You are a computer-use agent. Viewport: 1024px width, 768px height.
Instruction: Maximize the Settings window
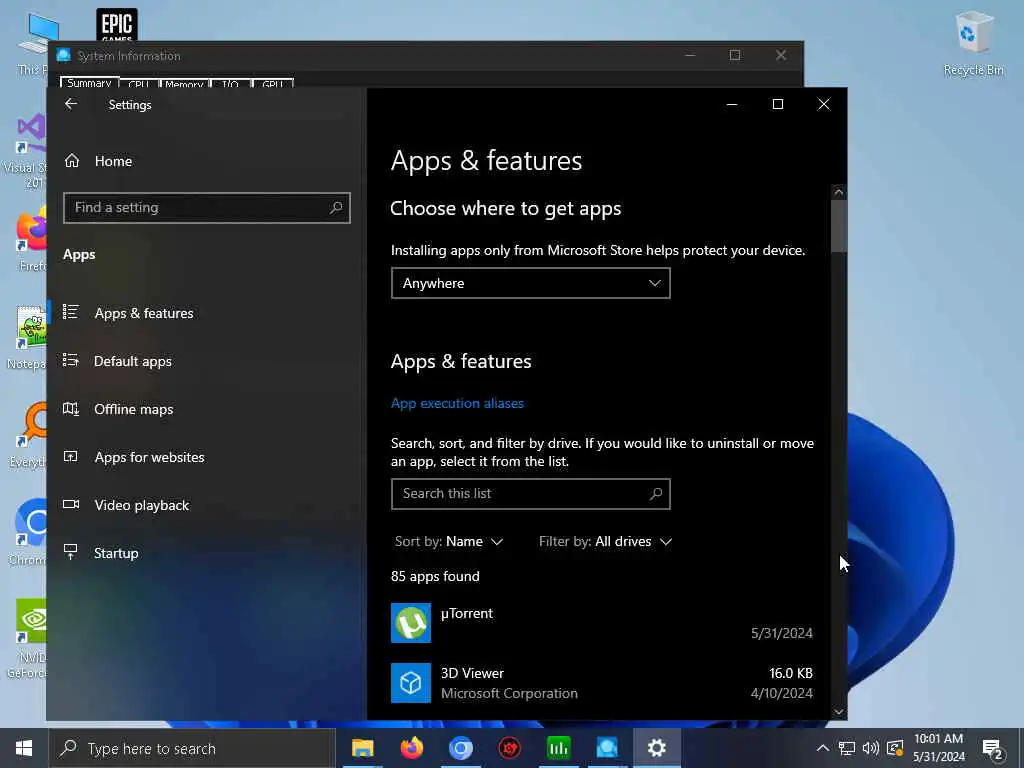[x=777, y=104]
